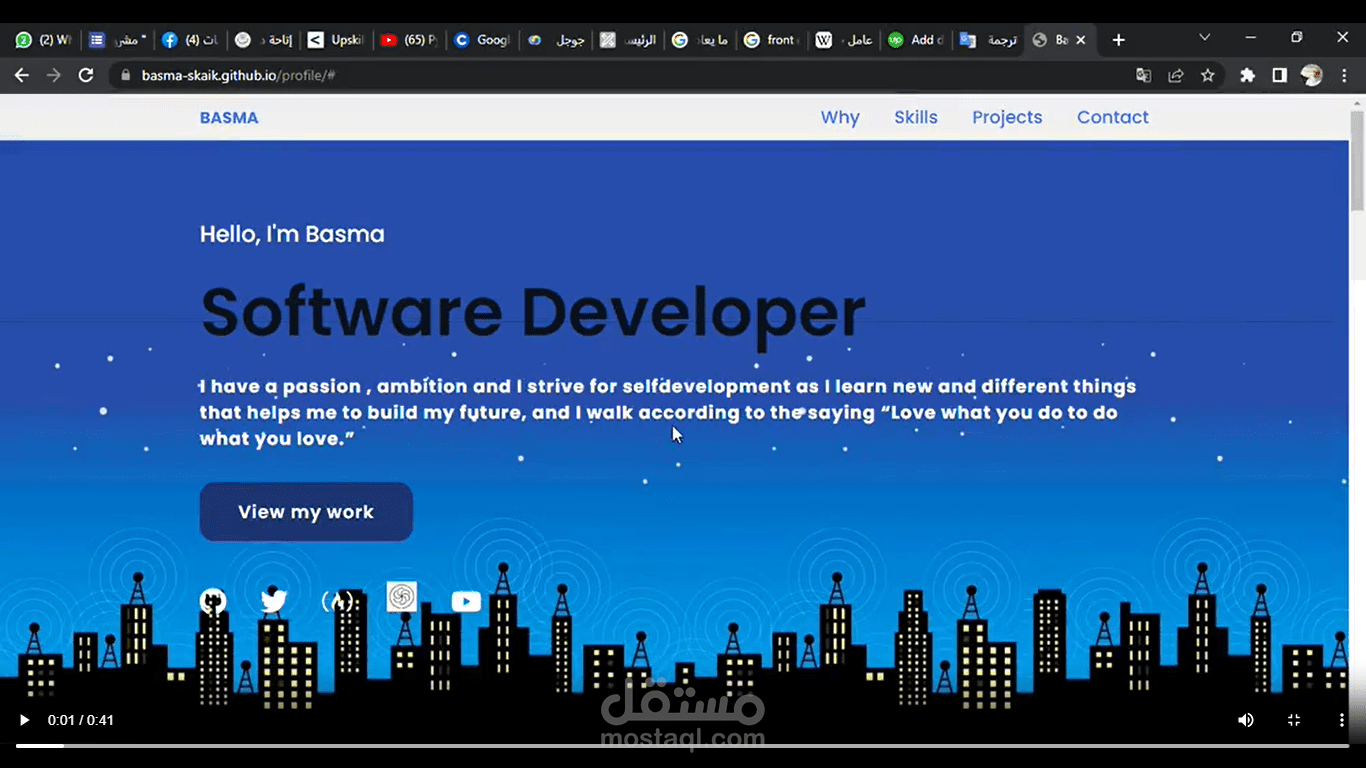
Task: Open the Projects navigation link
Action: tap(1007, 117)
